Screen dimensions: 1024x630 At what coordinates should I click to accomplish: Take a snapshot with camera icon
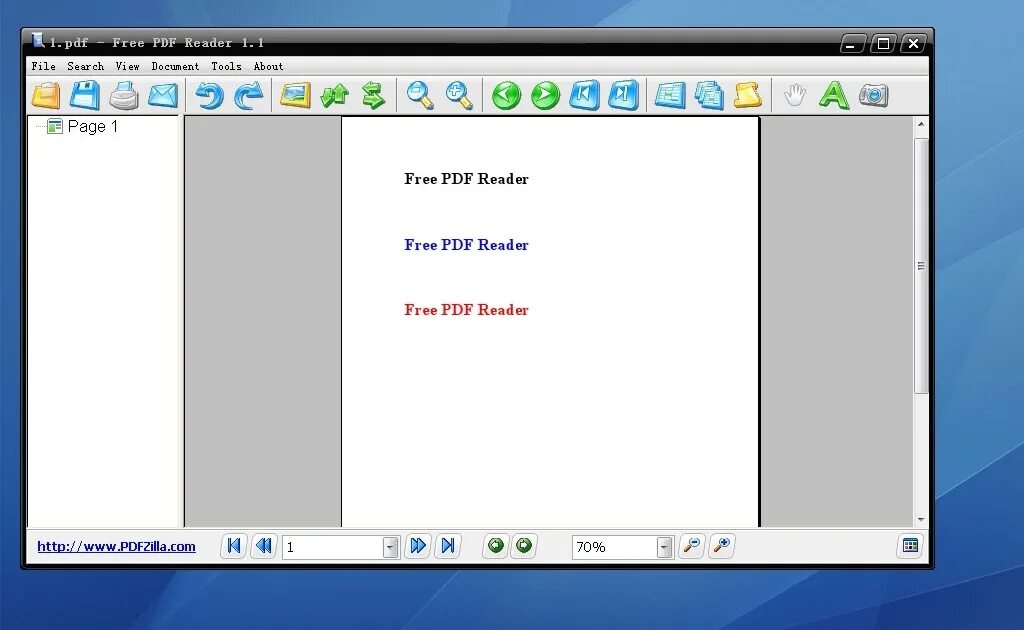click(x=873, y=95)
